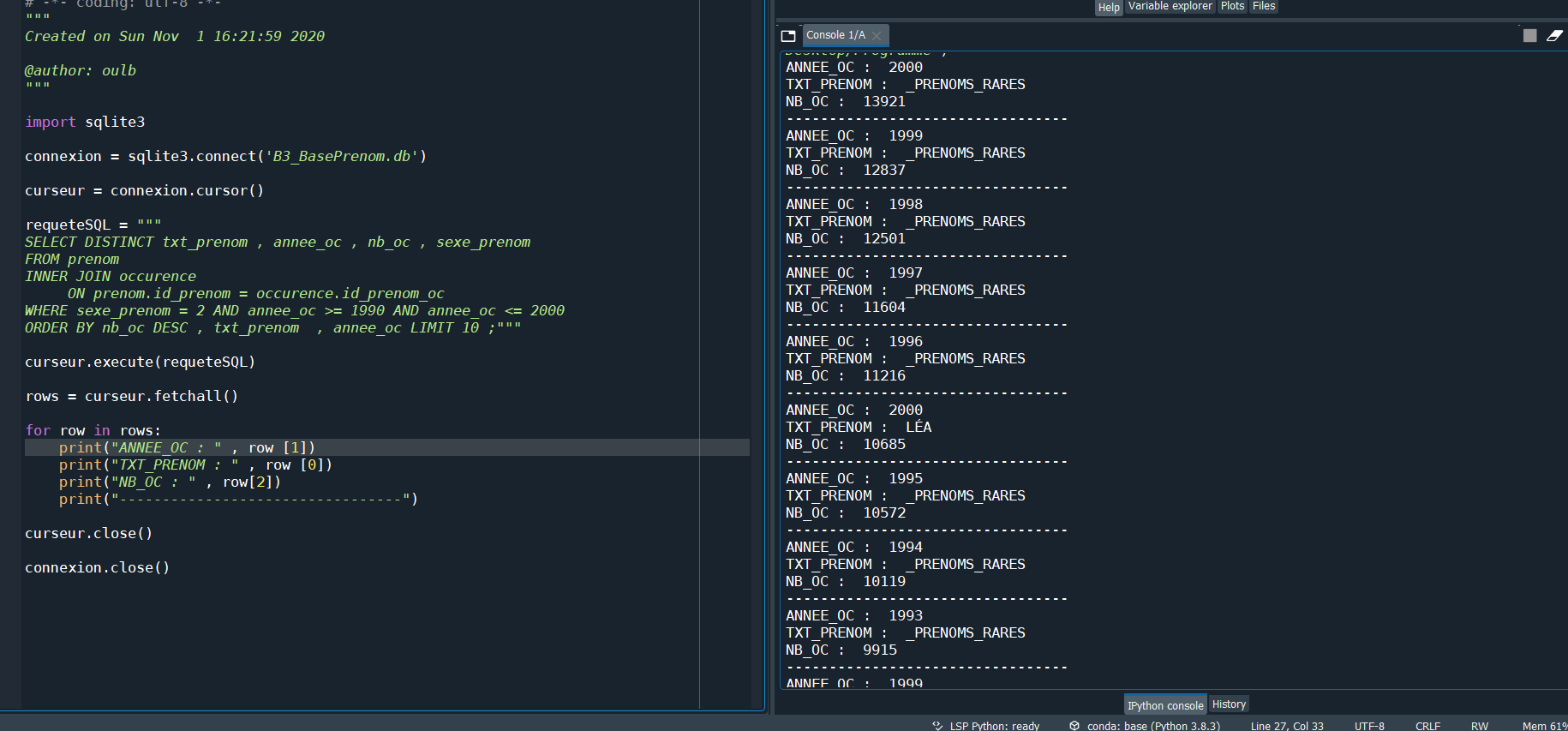This screenshot has width=1568, height=731.
Task: Switch to the History tab
Action: 1229,704
